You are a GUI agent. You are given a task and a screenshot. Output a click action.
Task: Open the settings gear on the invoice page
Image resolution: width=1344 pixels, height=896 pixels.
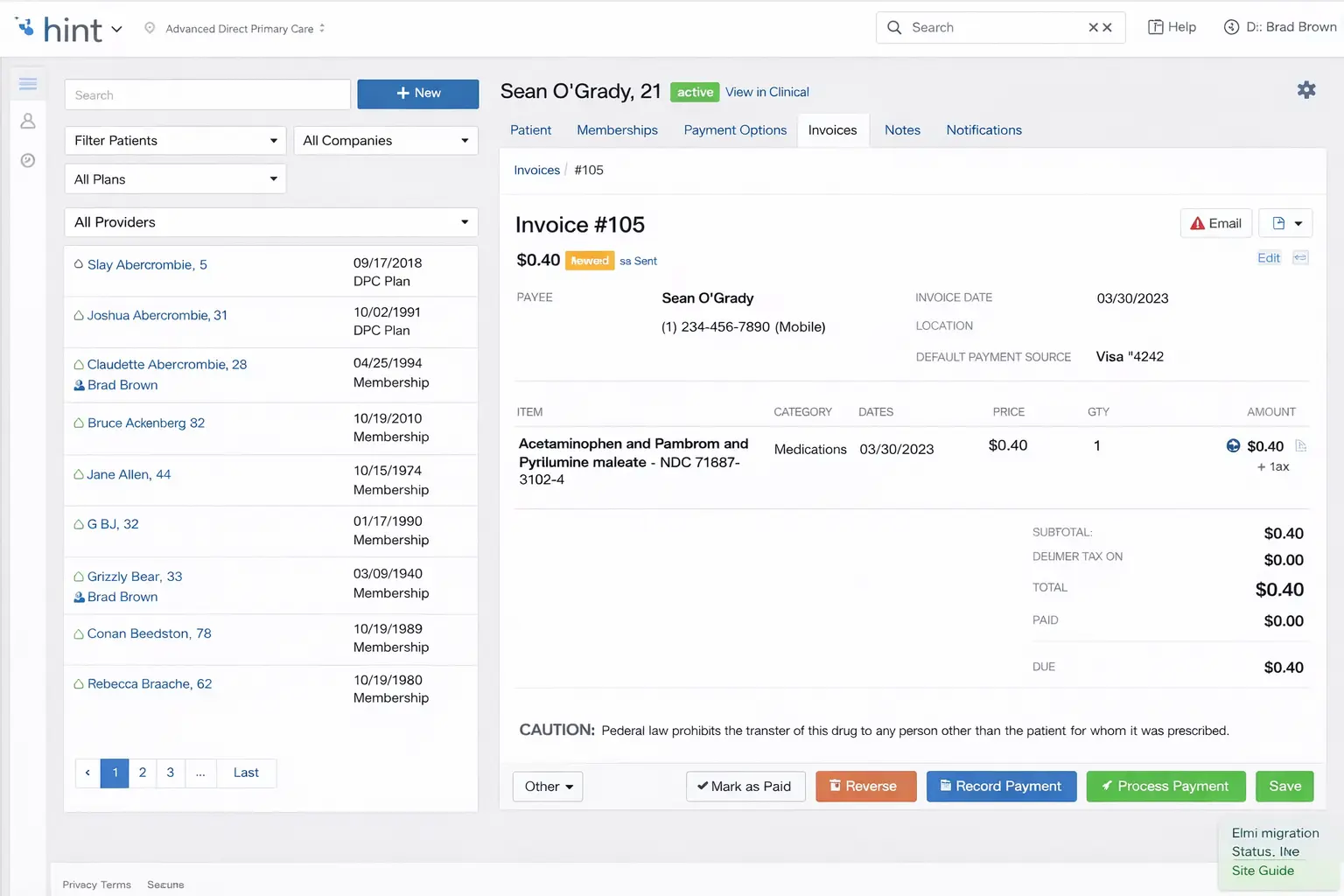click(x=1305, y=89)
